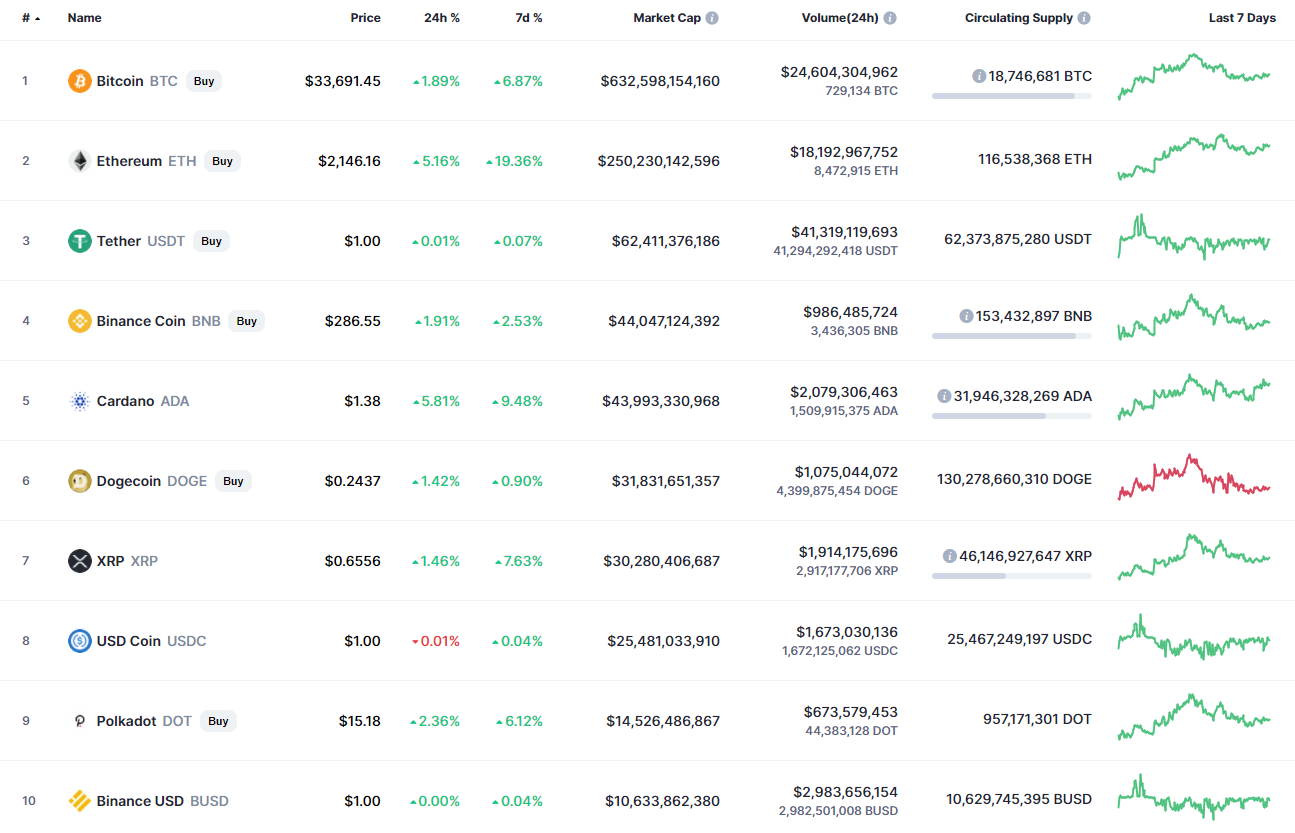Screen dimensions: 1295x833
Task: Click XRP price $0.6556
Action: [352, 561]
